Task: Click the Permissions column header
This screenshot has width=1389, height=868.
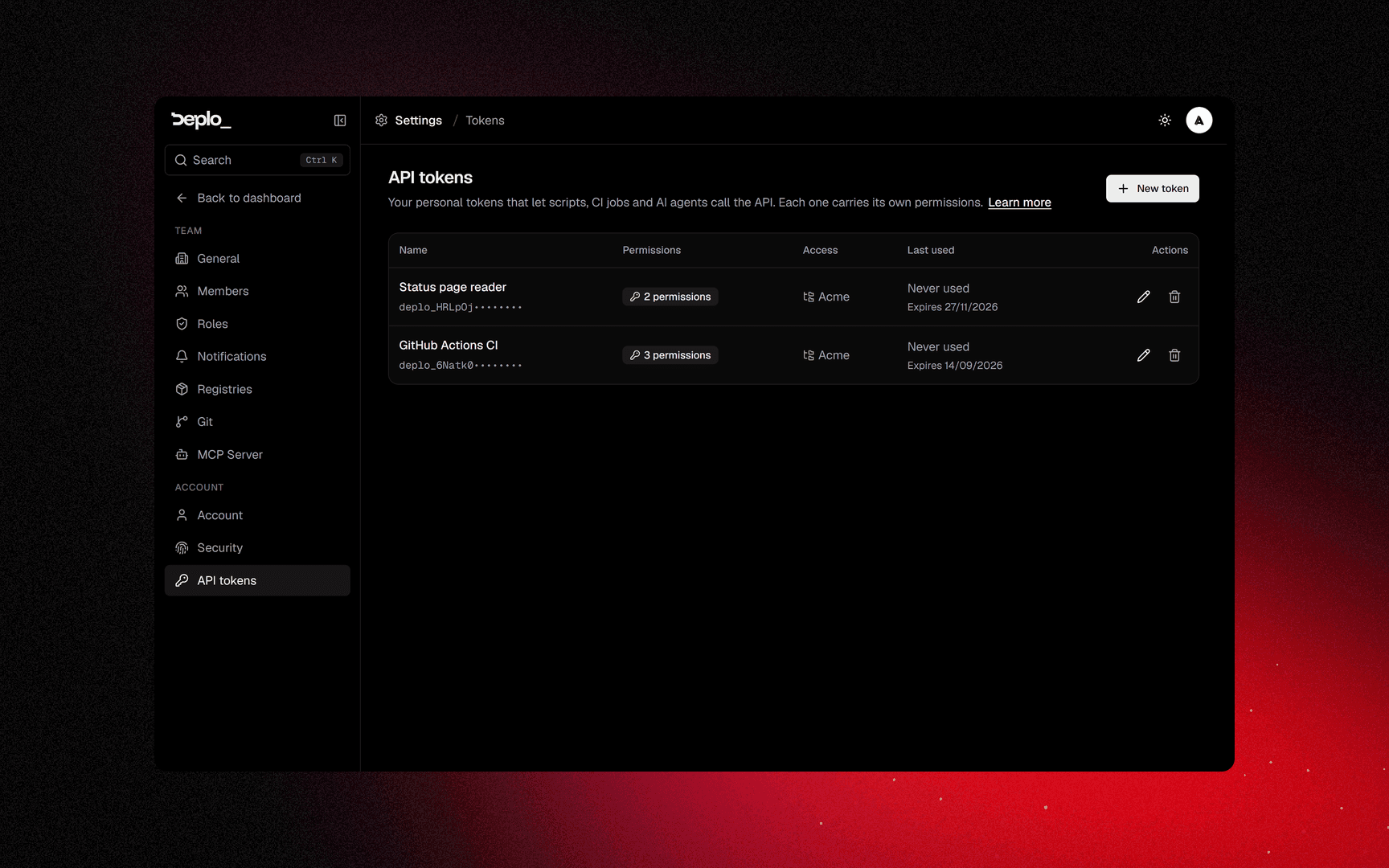Action: [x=651, y=250]
